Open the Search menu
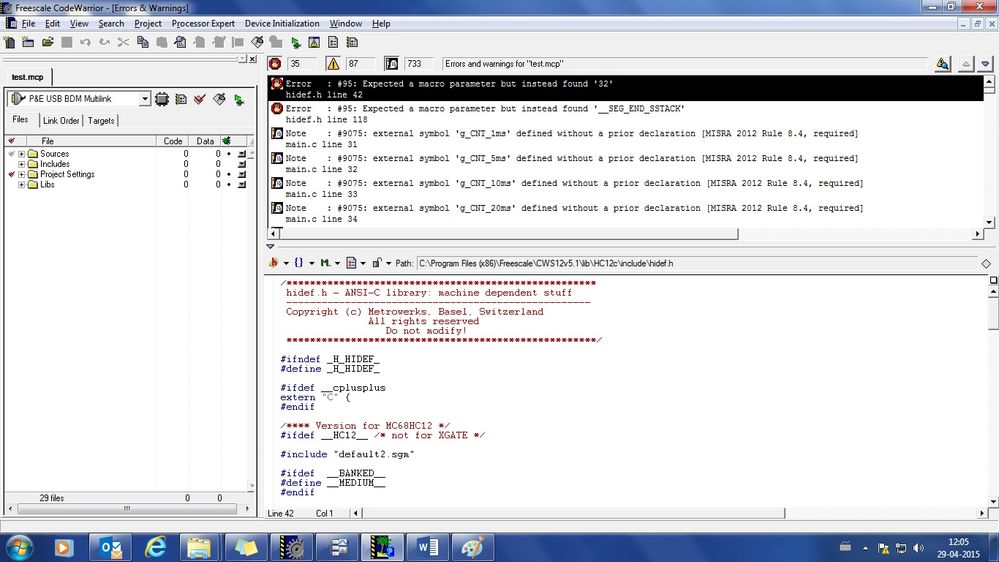 111,24
